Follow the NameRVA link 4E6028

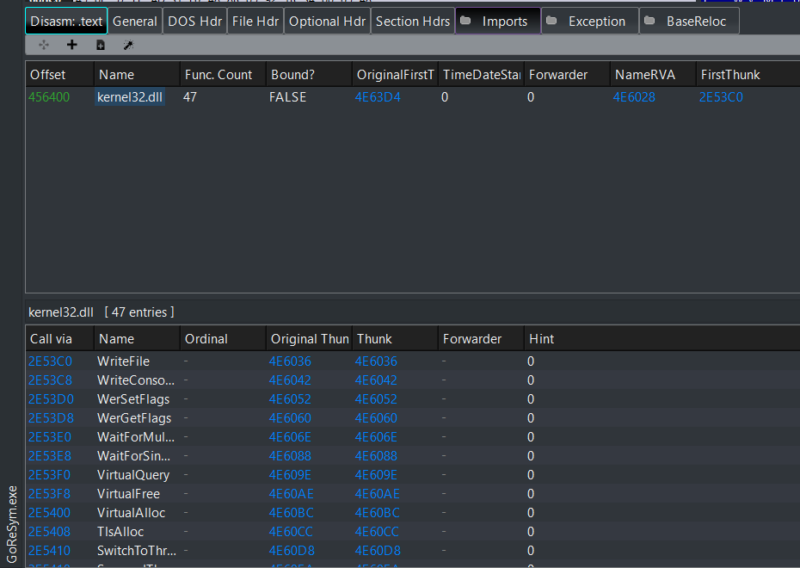coord(634,97)
